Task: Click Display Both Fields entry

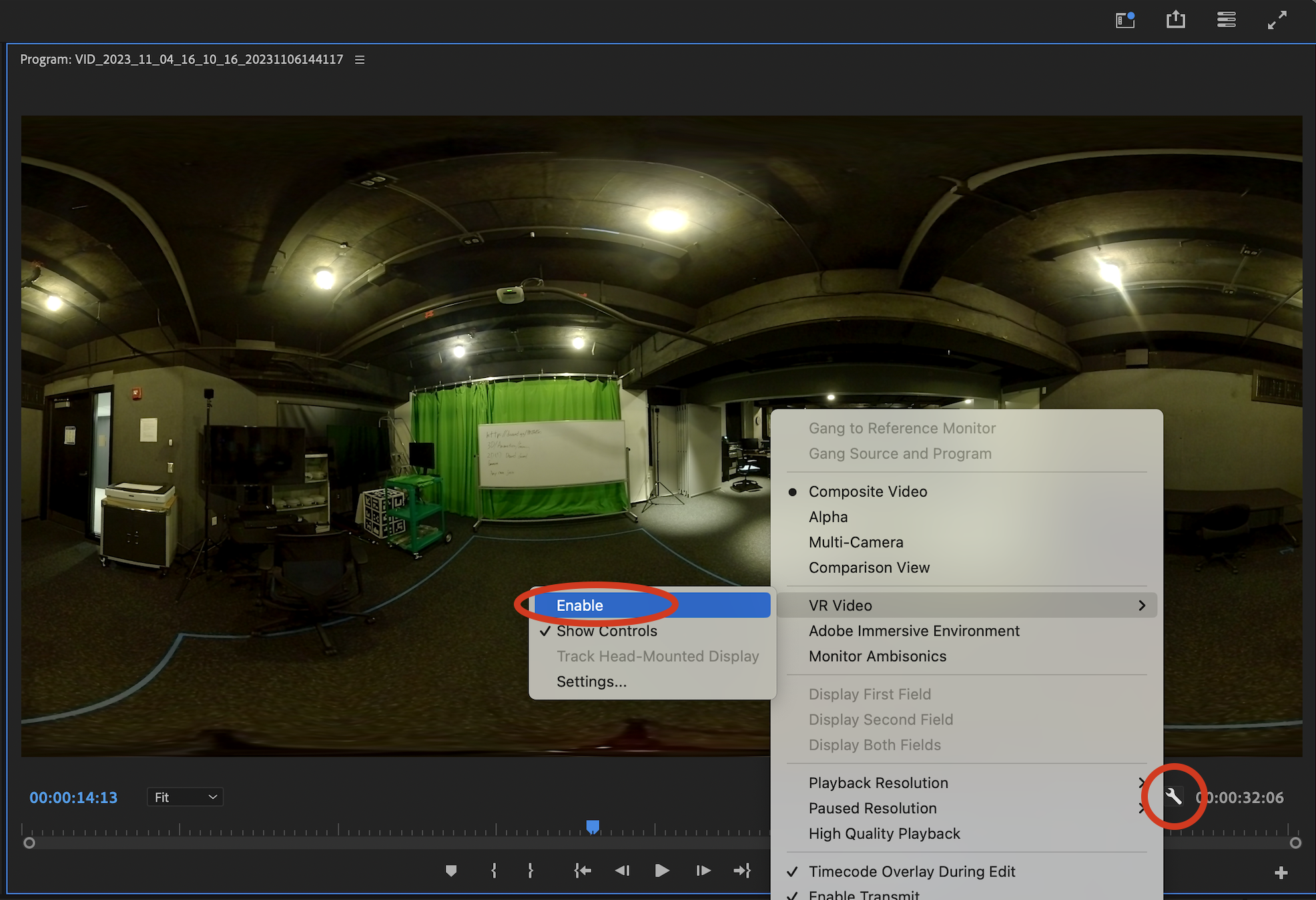Action: tap(966, 744)
